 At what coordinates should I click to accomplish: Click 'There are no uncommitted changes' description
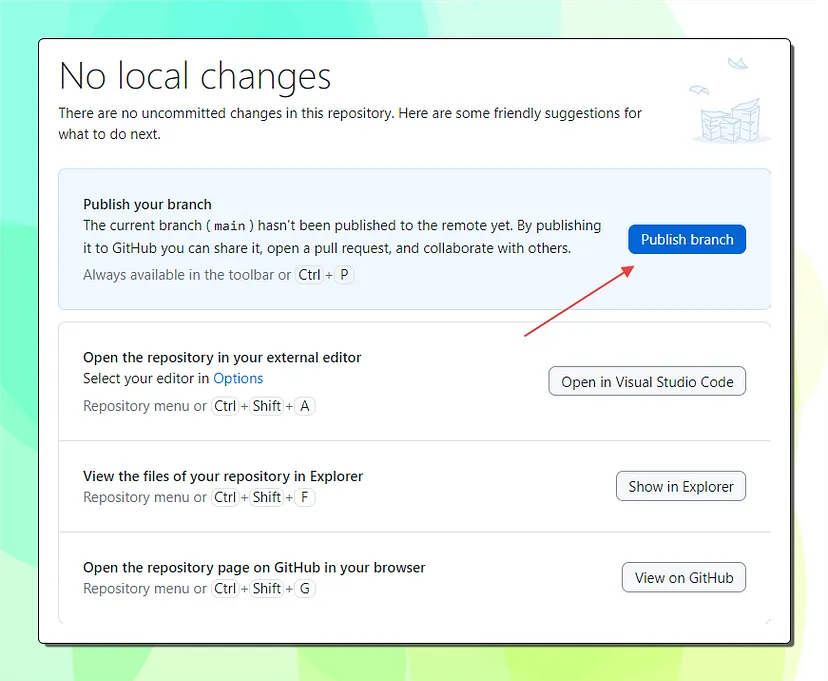pos(350,124)
